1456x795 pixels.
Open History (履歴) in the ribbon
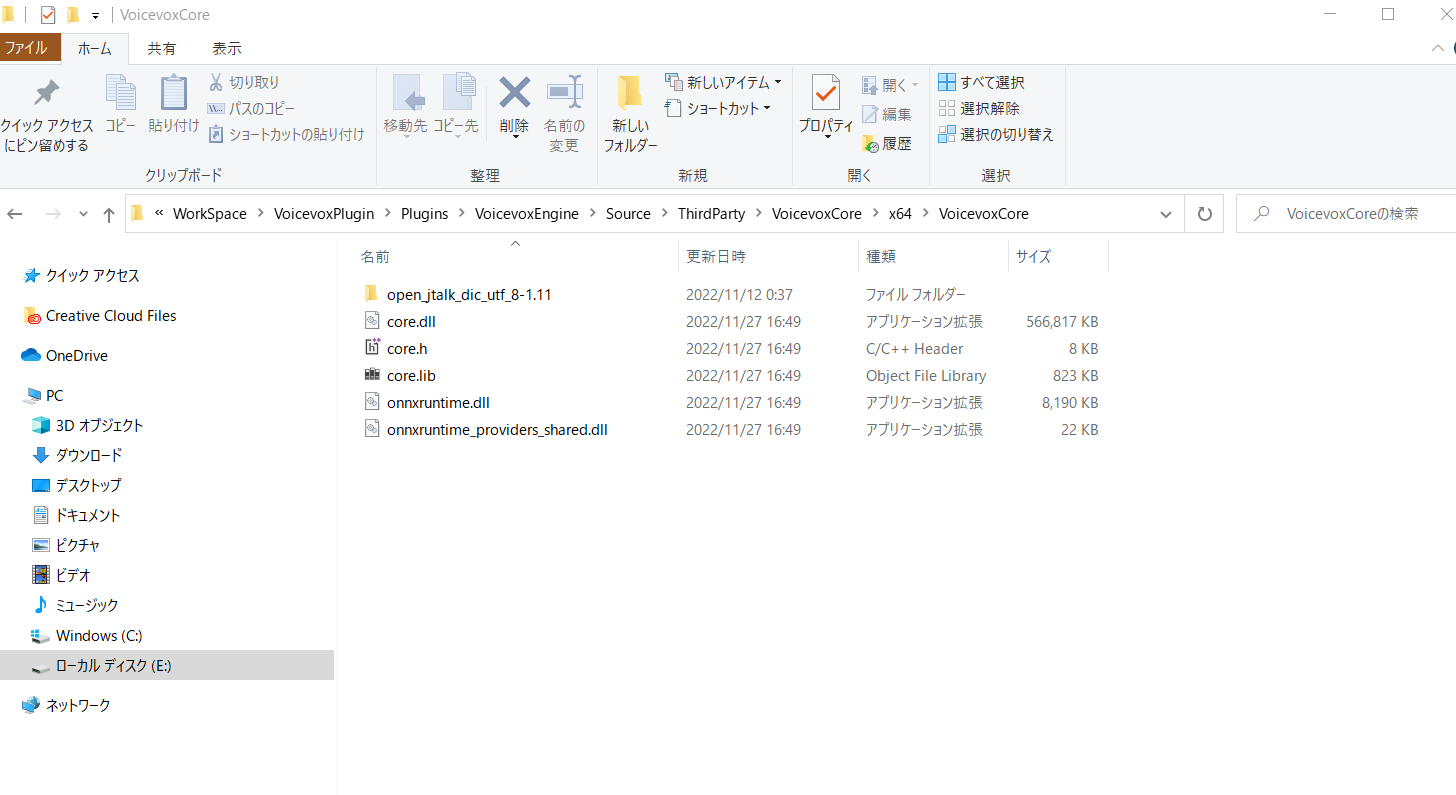click(x=887, y=143)
